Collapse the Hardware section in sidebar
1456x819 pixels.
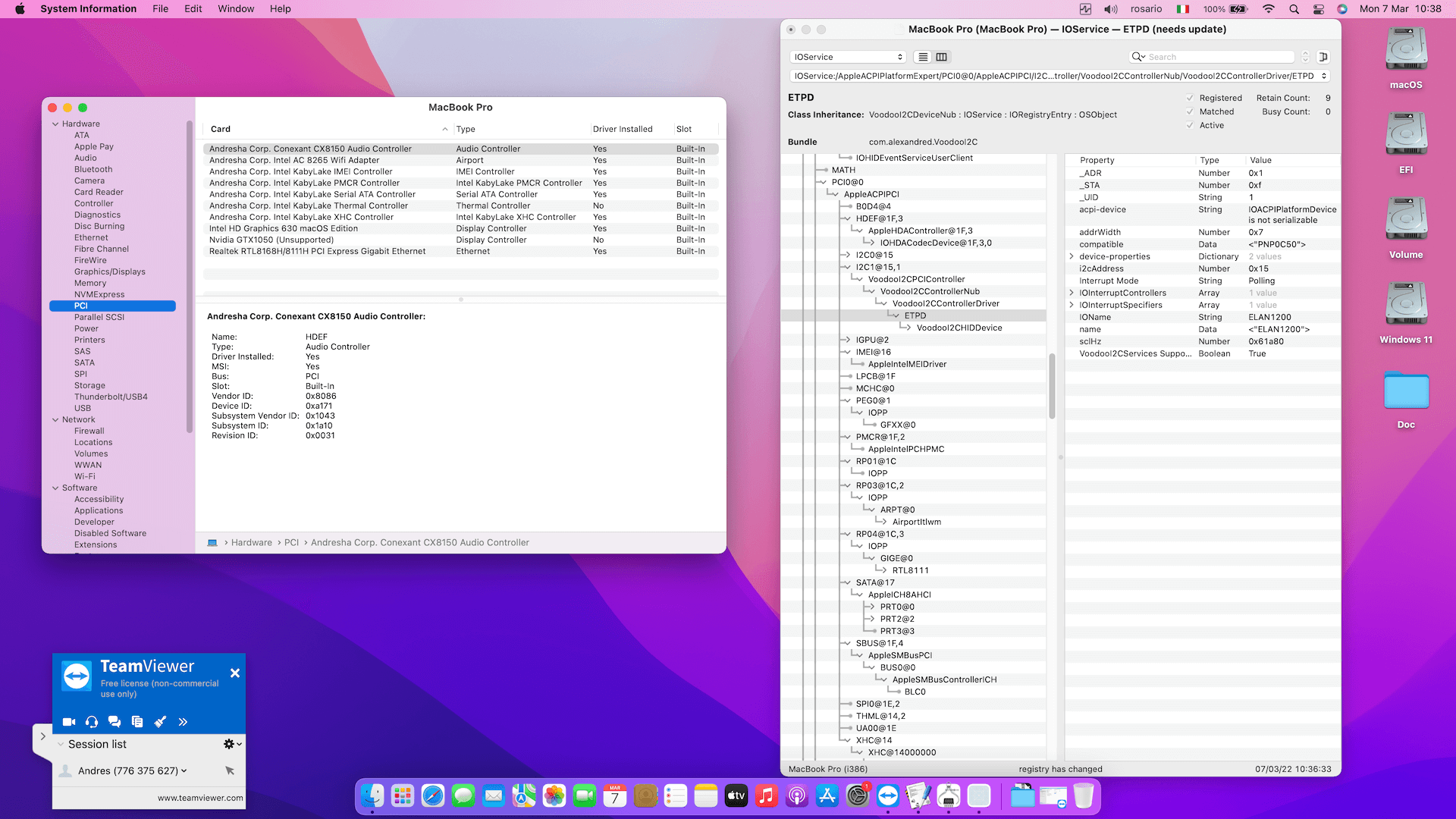coord(55,124)
